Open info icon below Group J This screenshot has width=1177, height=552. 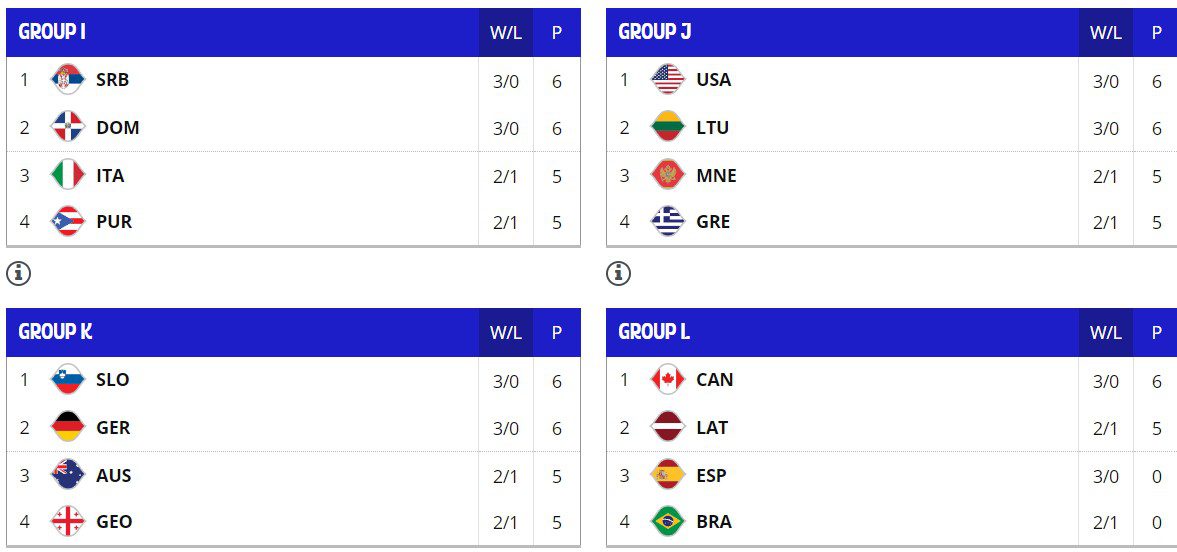pyautogui.click(x=619, y=274)
